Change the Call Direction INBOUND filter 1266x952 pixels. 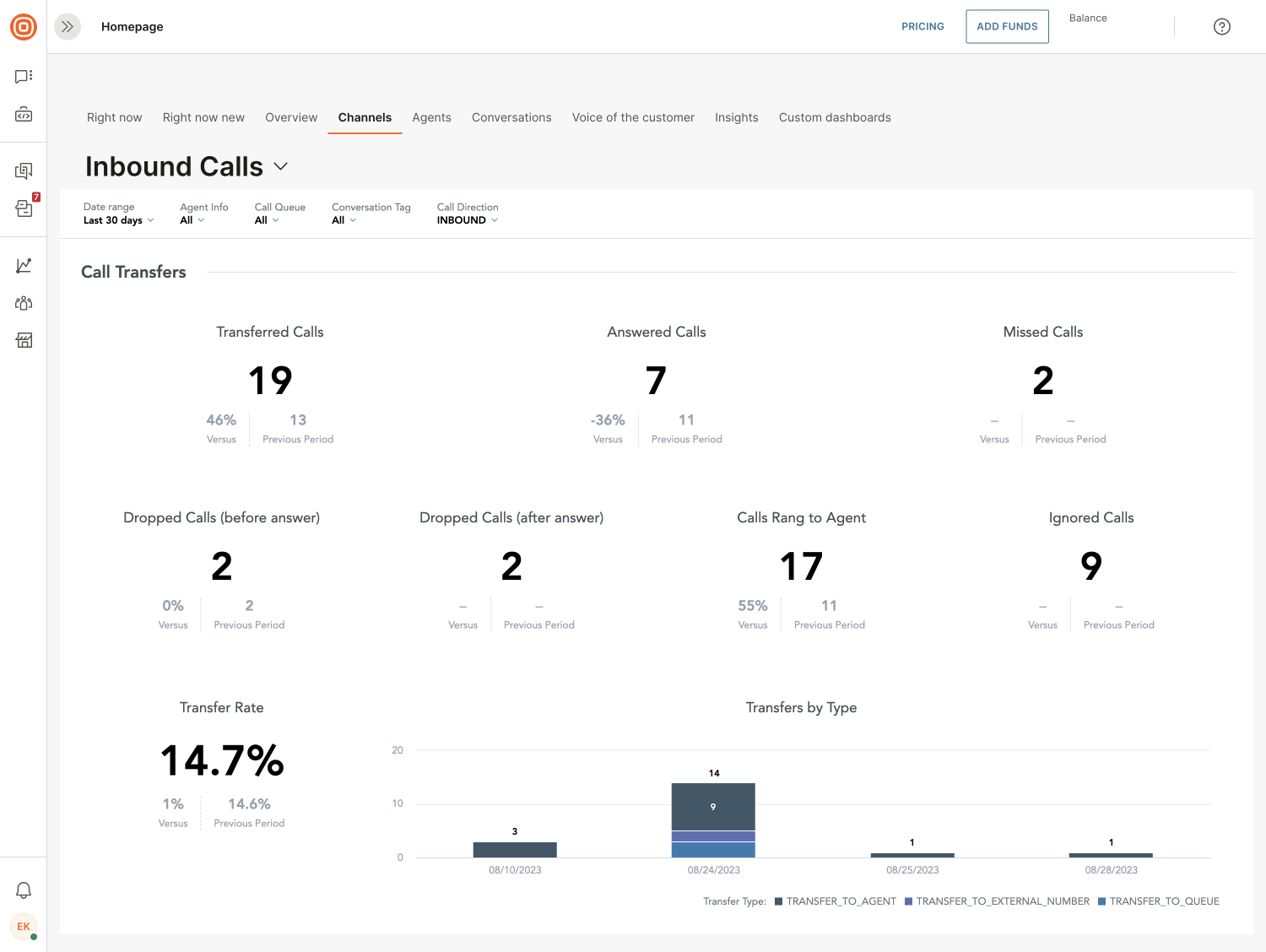tap(465, 219)
